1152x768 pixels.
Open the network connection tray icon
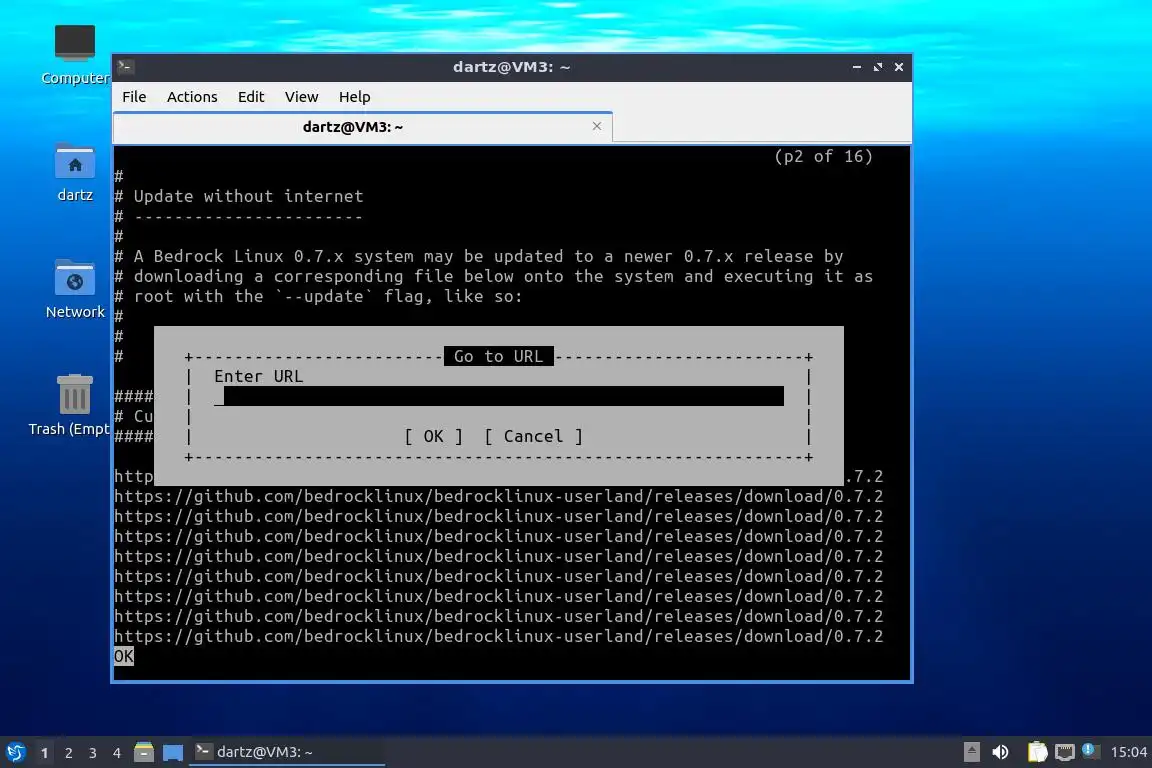click(1064, 752)
